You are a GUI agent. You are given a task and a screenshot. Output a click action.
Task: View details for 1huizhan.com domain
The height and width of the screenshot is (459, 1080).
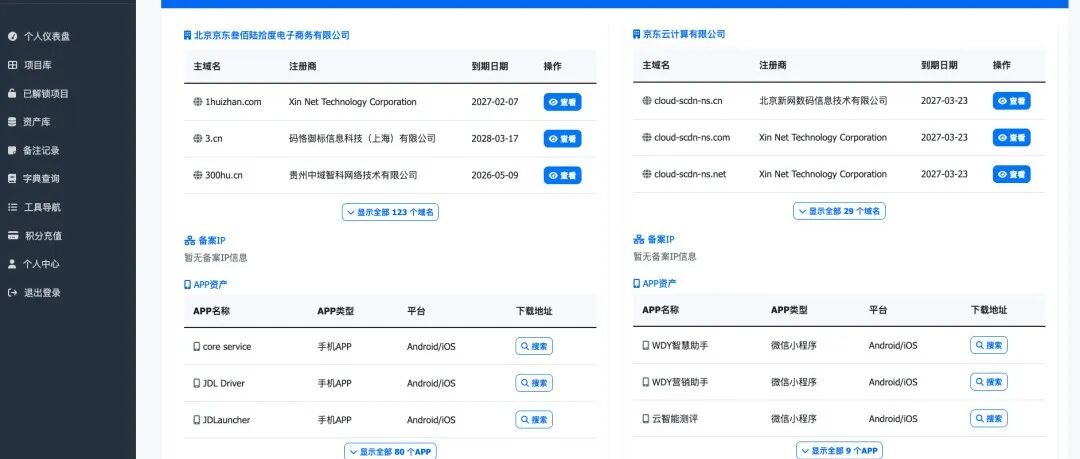click(x=562, y=102)
